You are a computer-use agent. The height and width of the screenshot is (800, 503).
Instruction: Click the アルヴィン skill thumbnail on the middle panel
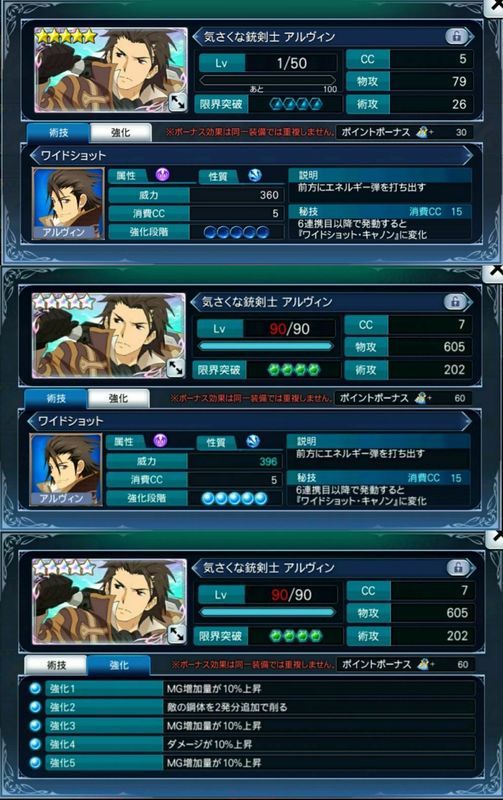pos(66,469)
